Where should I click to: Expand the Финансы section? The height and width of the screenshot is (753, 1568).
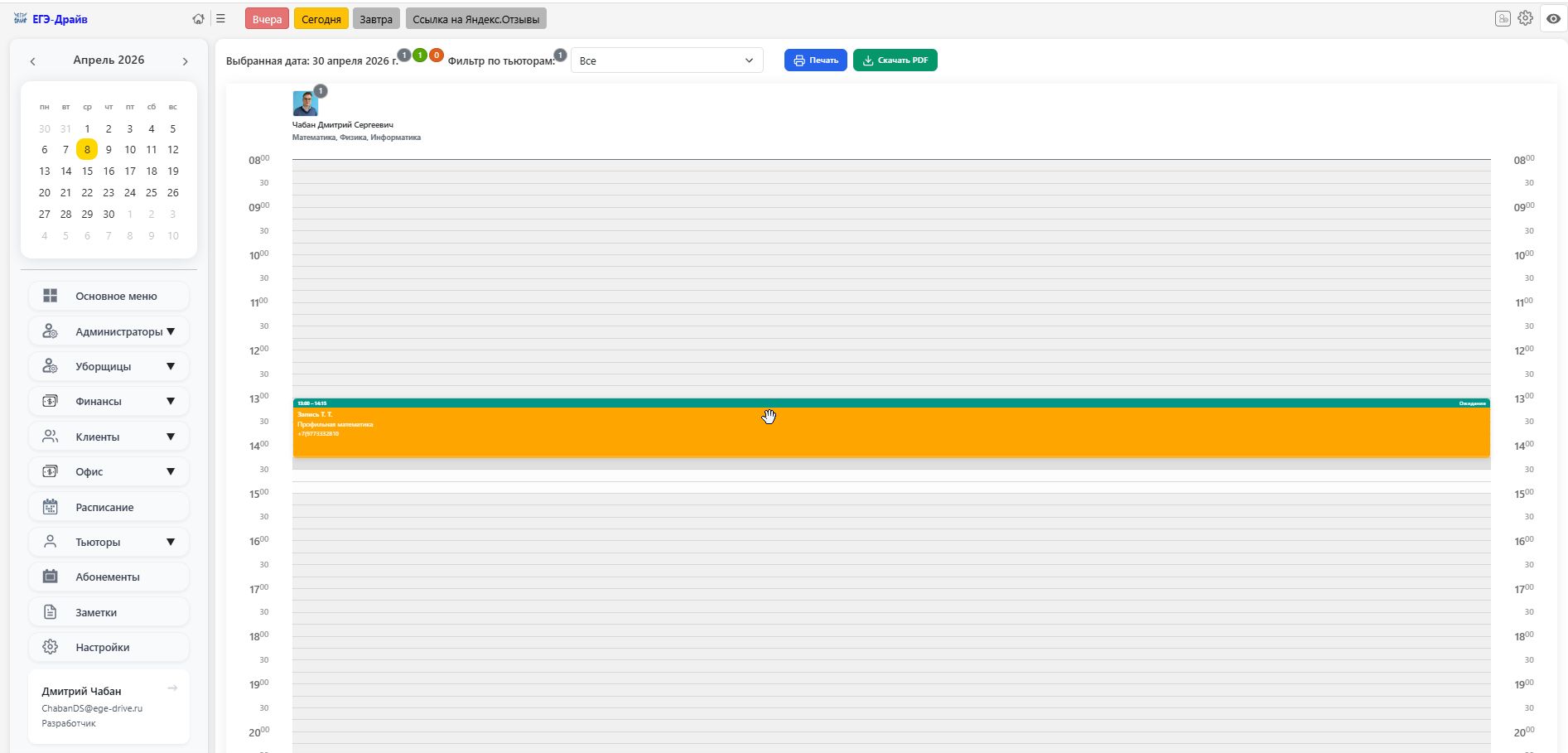point(109,400)
